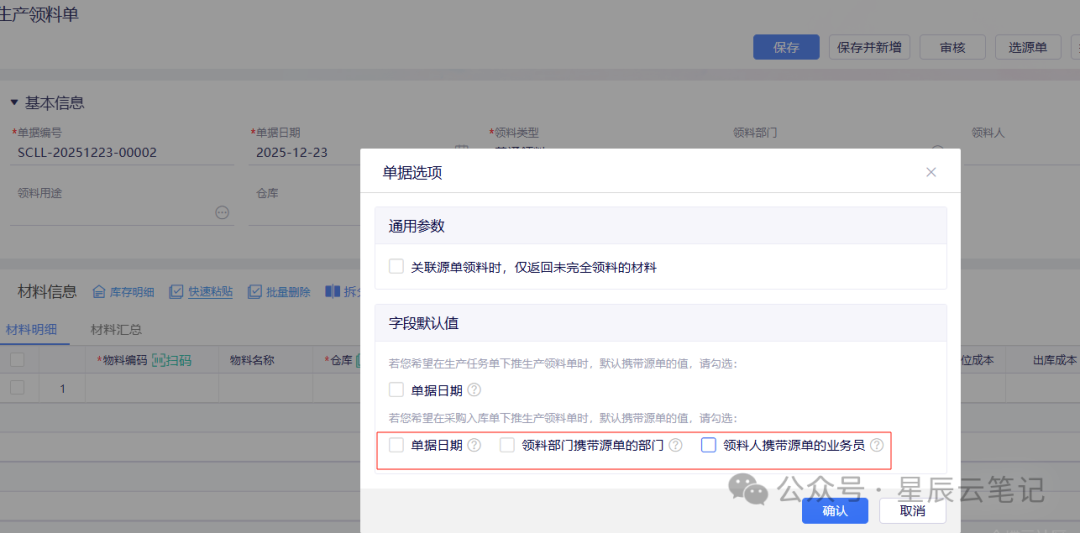The height and width of the screenshot is (533, 1080).
Task: Close the 单据选项 dialog
Action: (x=931, y=172)
